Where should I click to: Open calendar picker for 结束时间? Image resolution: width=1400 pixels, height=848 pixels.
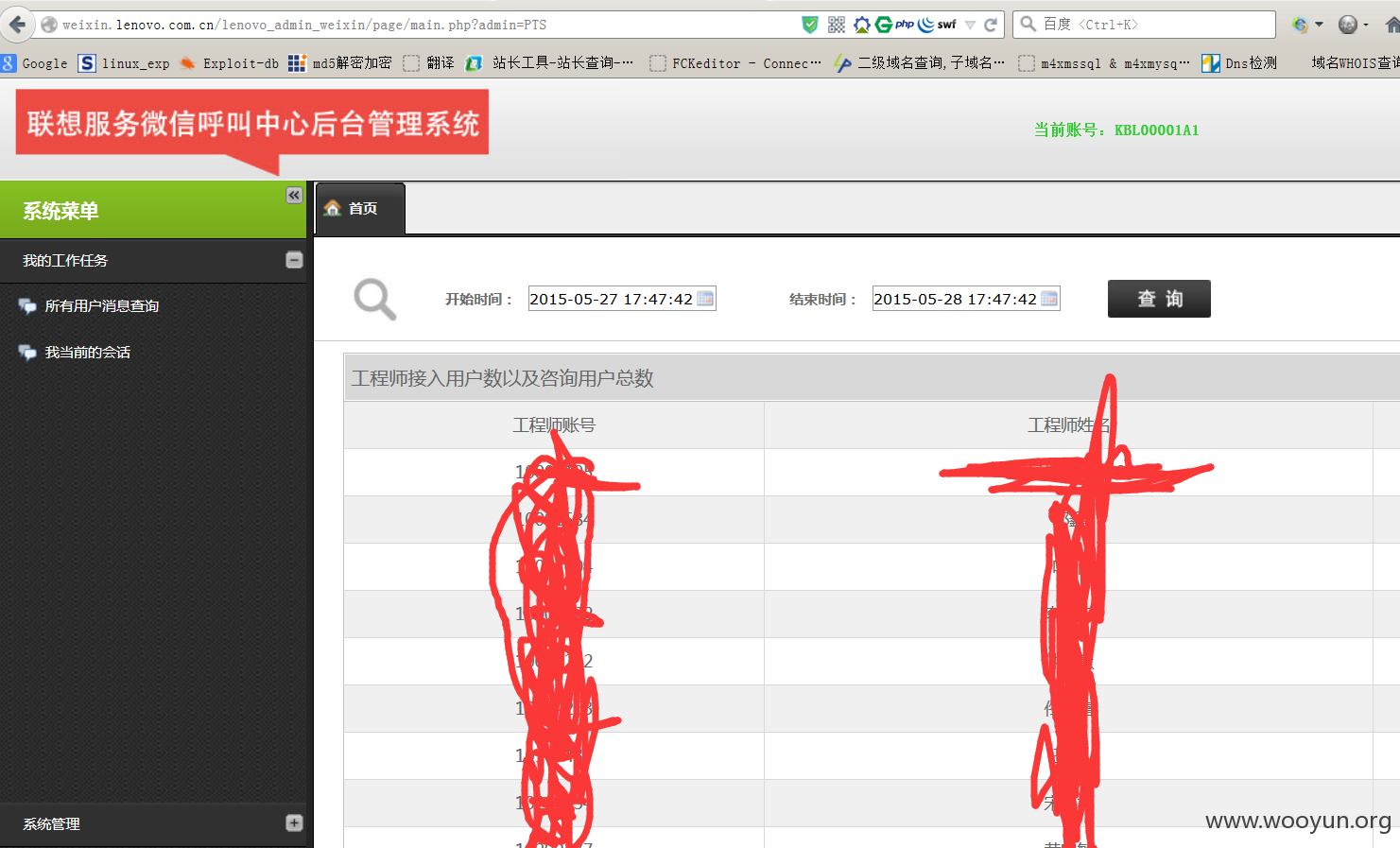click(1049, 299)
